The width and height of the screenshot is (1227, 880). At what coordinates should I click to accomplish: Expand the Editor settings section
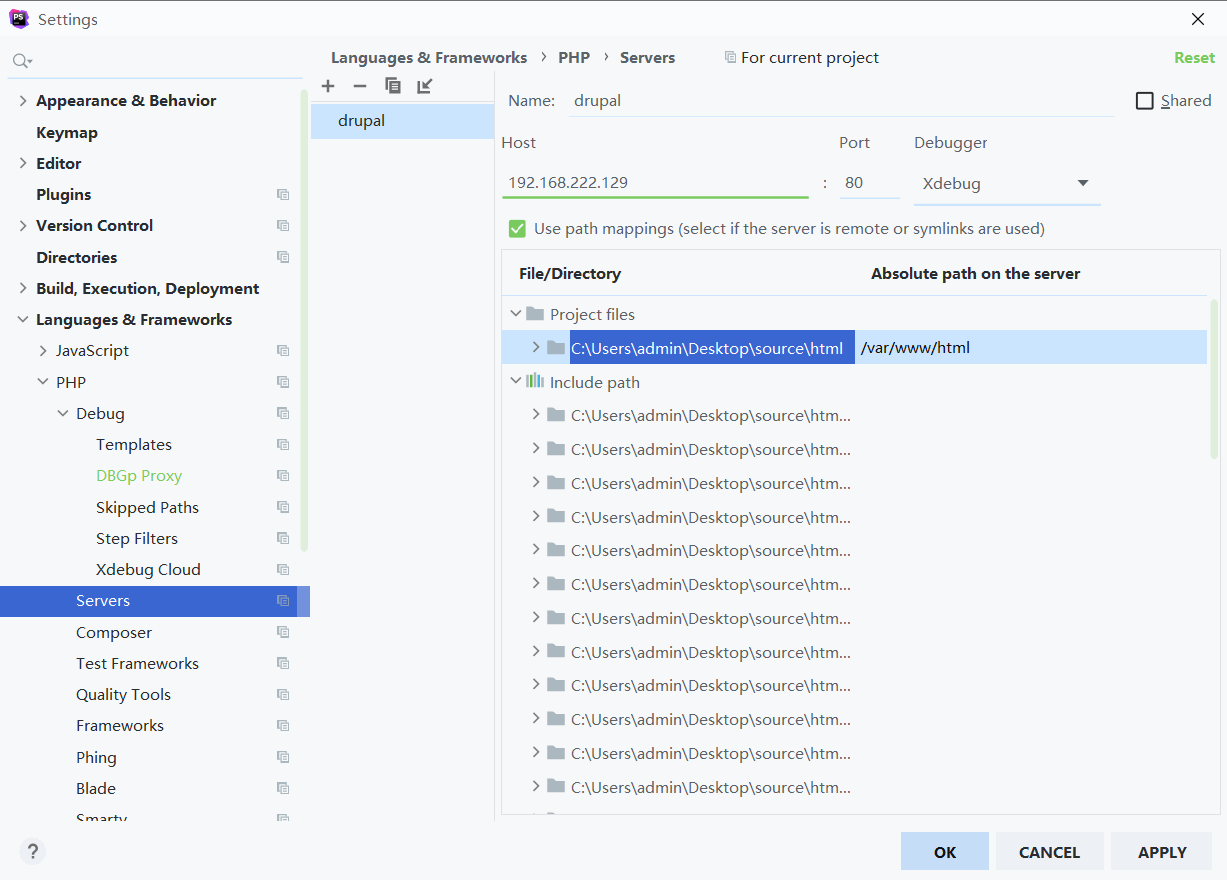pyautogui.click(x=23, y=163)
